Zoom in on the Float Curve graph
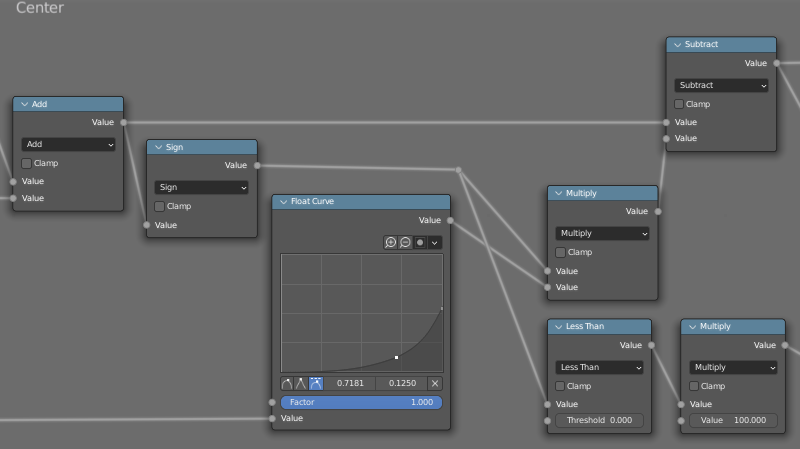This screenshot has height=449, width=800. (391, 242)
